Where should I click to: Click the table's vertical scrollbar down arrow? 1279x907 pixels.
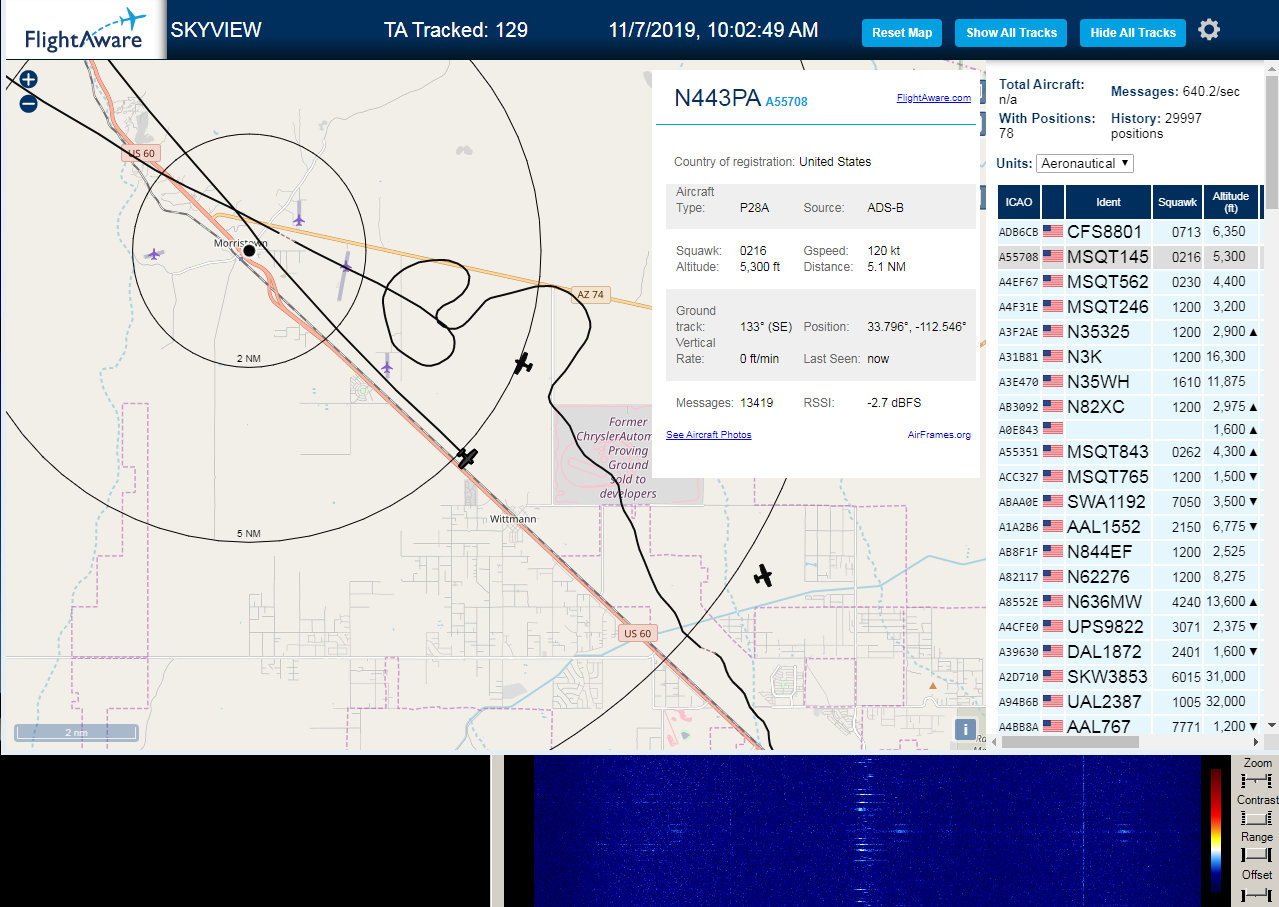[x=1272, y=726]
